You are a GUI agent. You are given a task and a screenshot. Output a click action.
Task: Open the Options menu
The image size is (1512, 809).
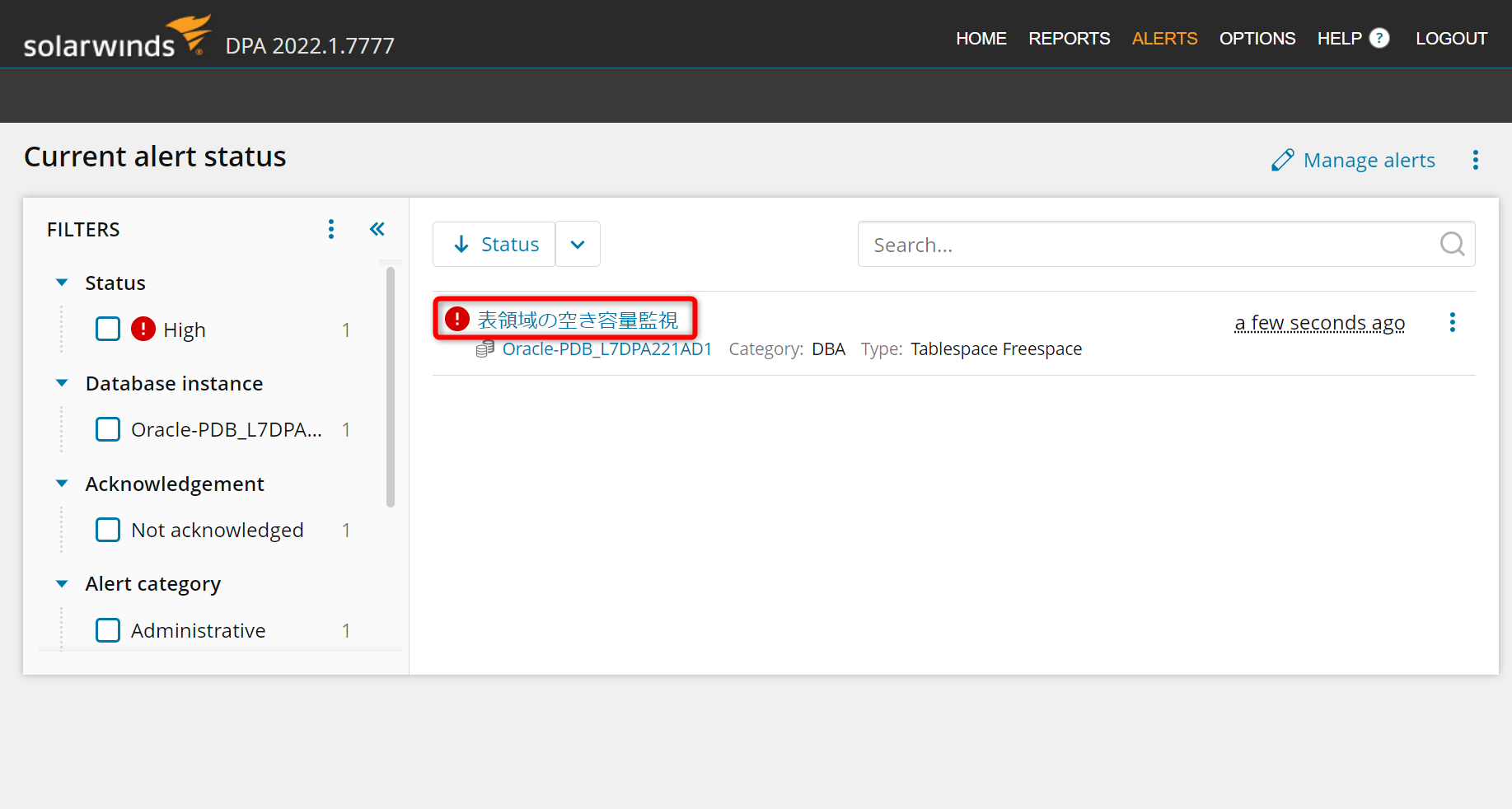click(x=1257, y=39)
